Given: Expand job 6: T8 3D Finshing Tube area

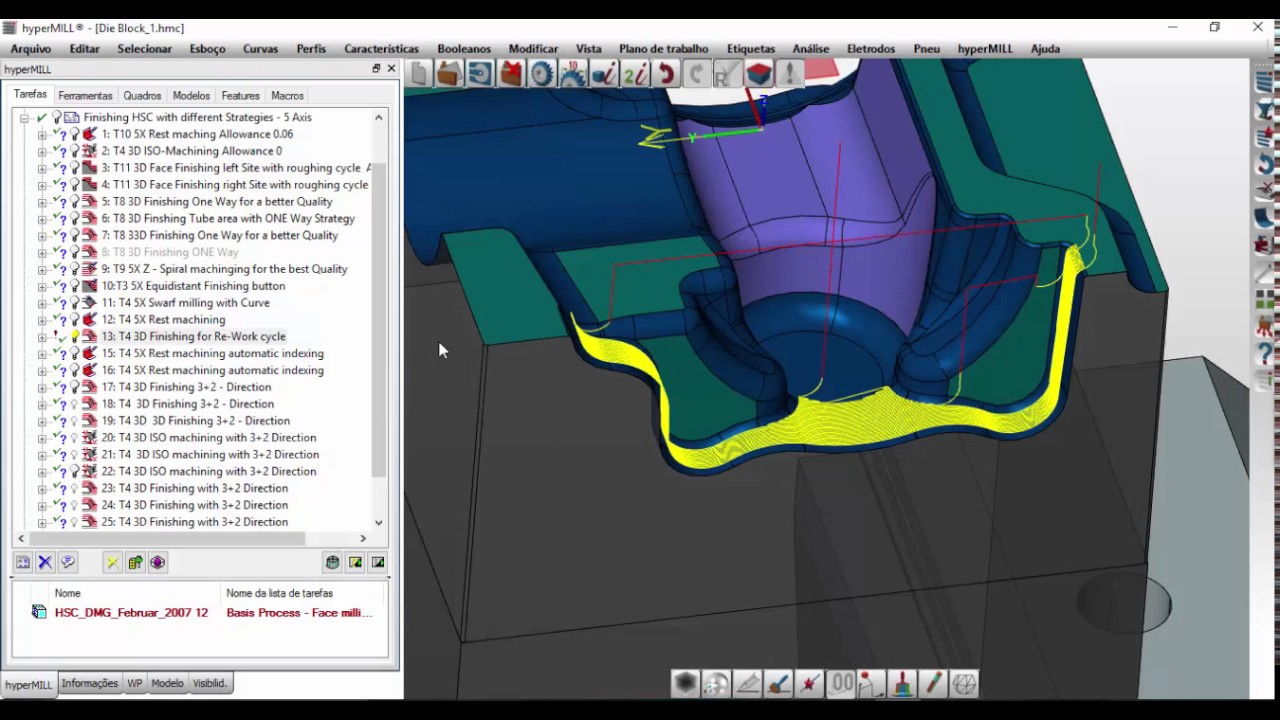Looking at the screenshot, I should (x=42, y=218).
